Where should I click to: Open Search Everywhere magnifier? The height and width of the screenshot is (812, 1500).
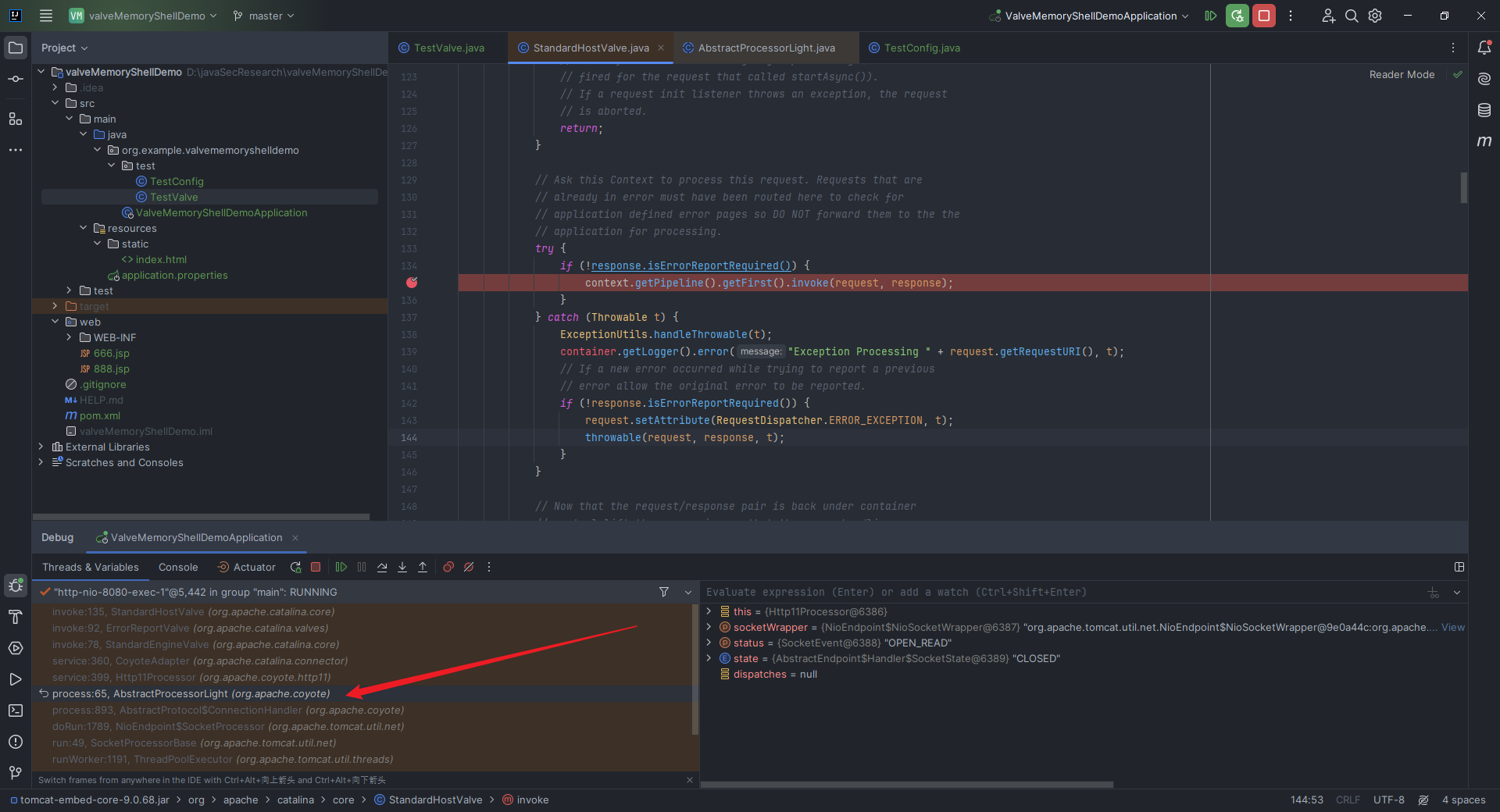(1352, 16)
